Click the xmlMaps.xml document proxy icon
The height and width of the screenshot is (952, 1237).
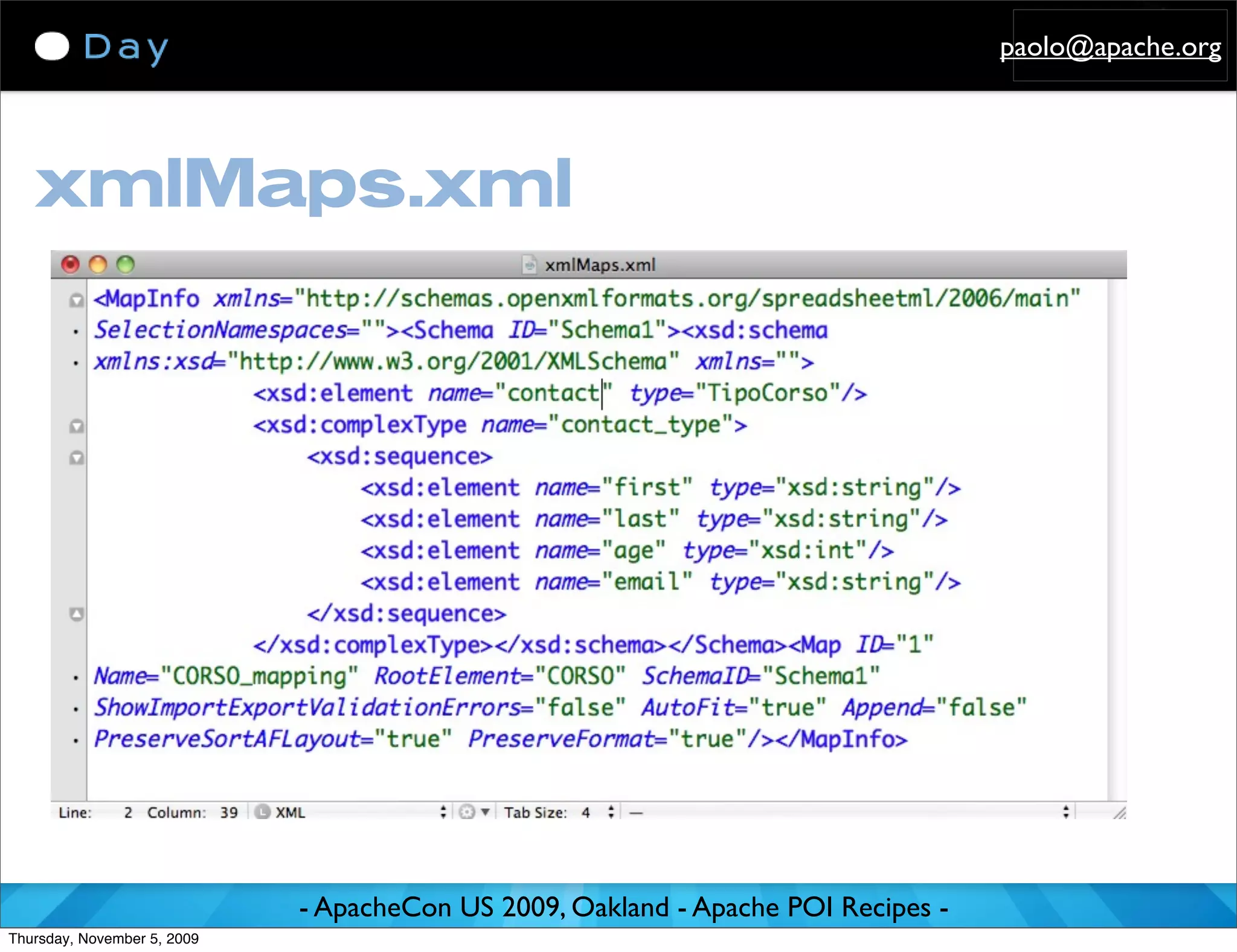(529, 265)
